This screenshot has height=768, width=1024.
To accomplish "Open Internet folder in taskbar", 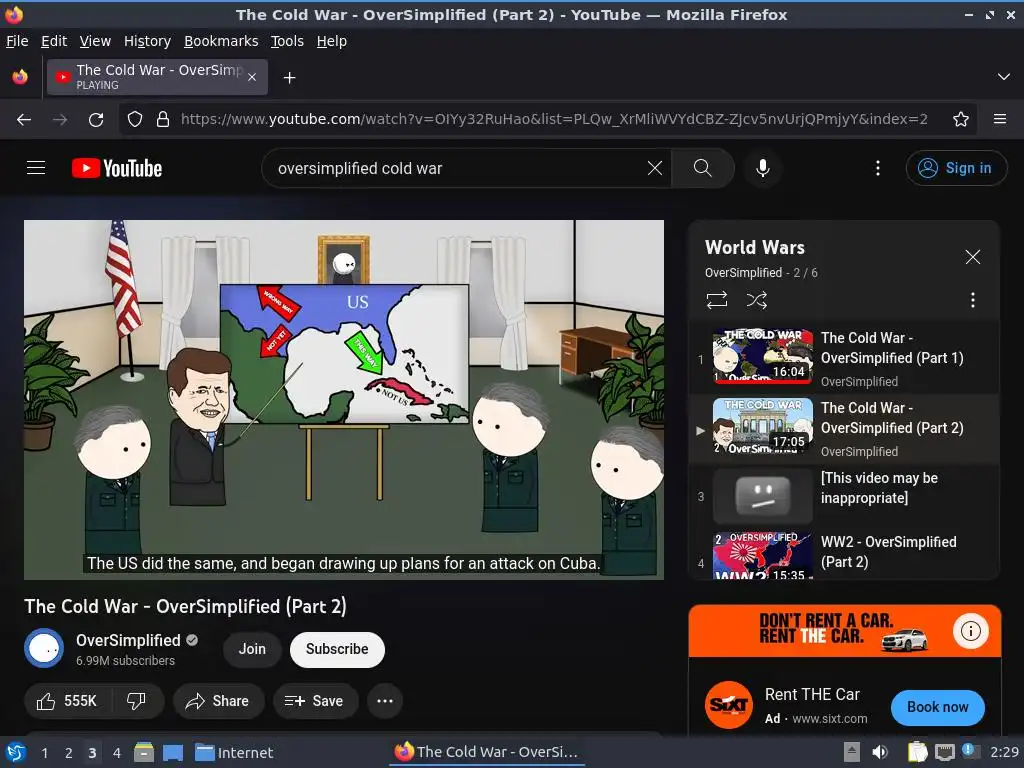I will point(234,752).
